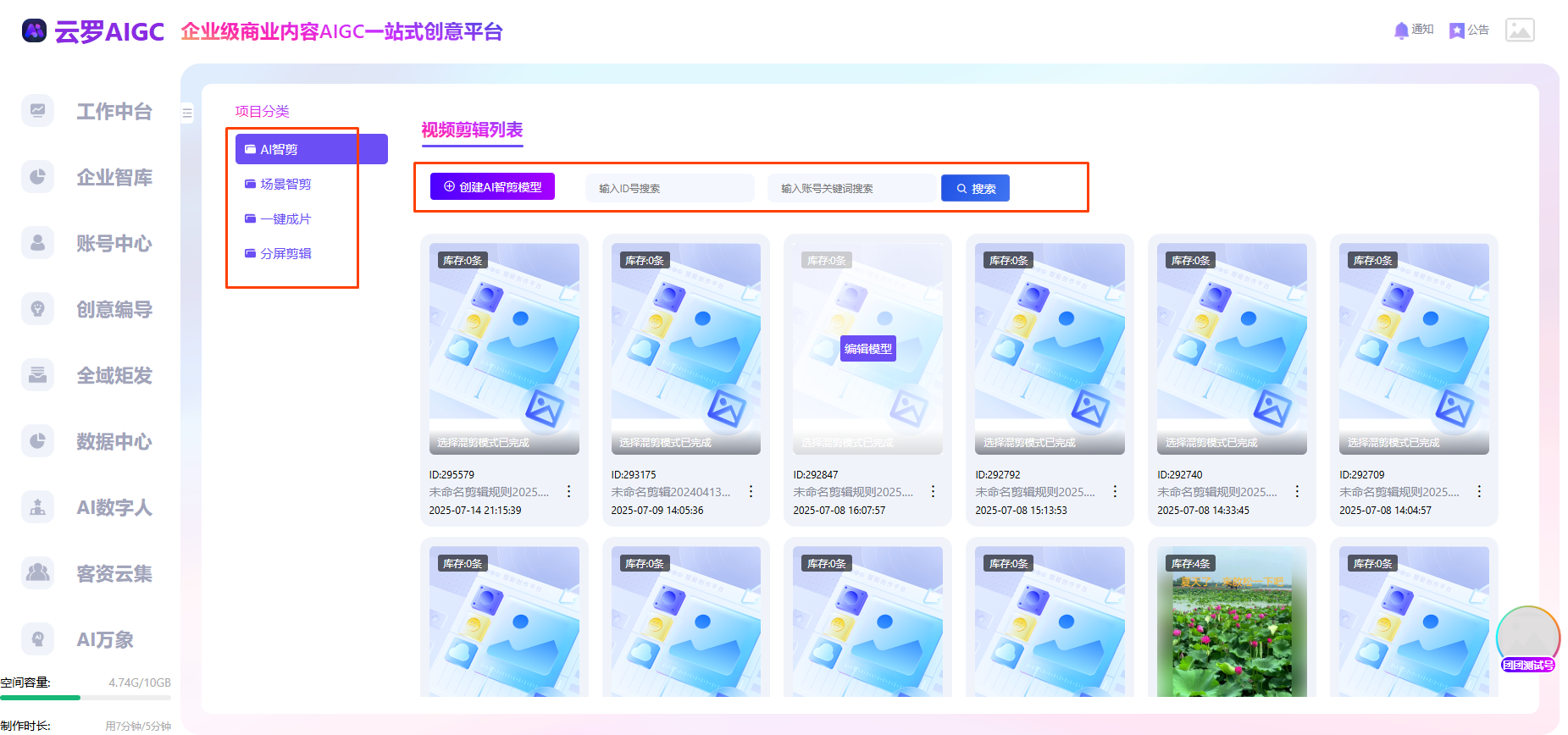Open more options for ID:293175

pos(751,491)
